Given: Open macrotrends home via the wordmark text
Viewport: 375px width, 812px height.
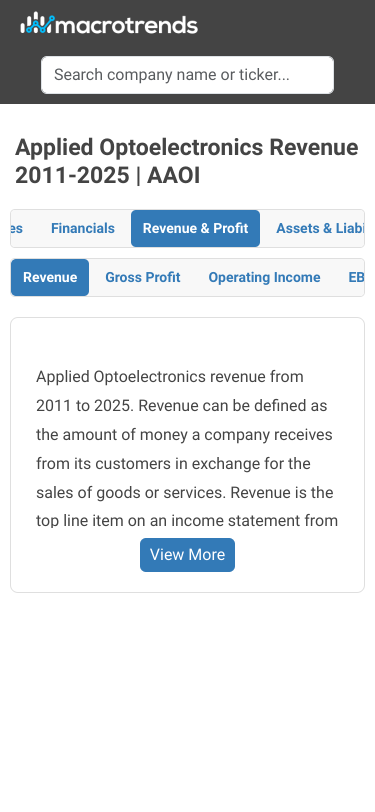Looking at the screenshot, I should tap(127, 25).
